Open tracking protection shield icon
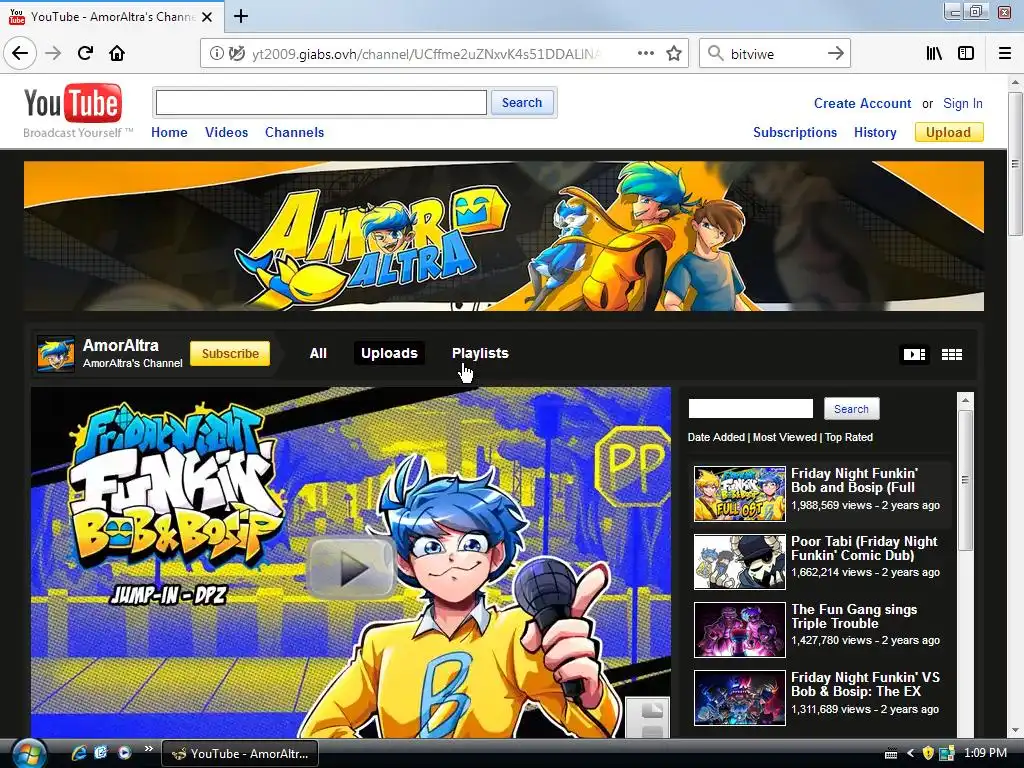1024x768 pixels. tap(236, 53)
